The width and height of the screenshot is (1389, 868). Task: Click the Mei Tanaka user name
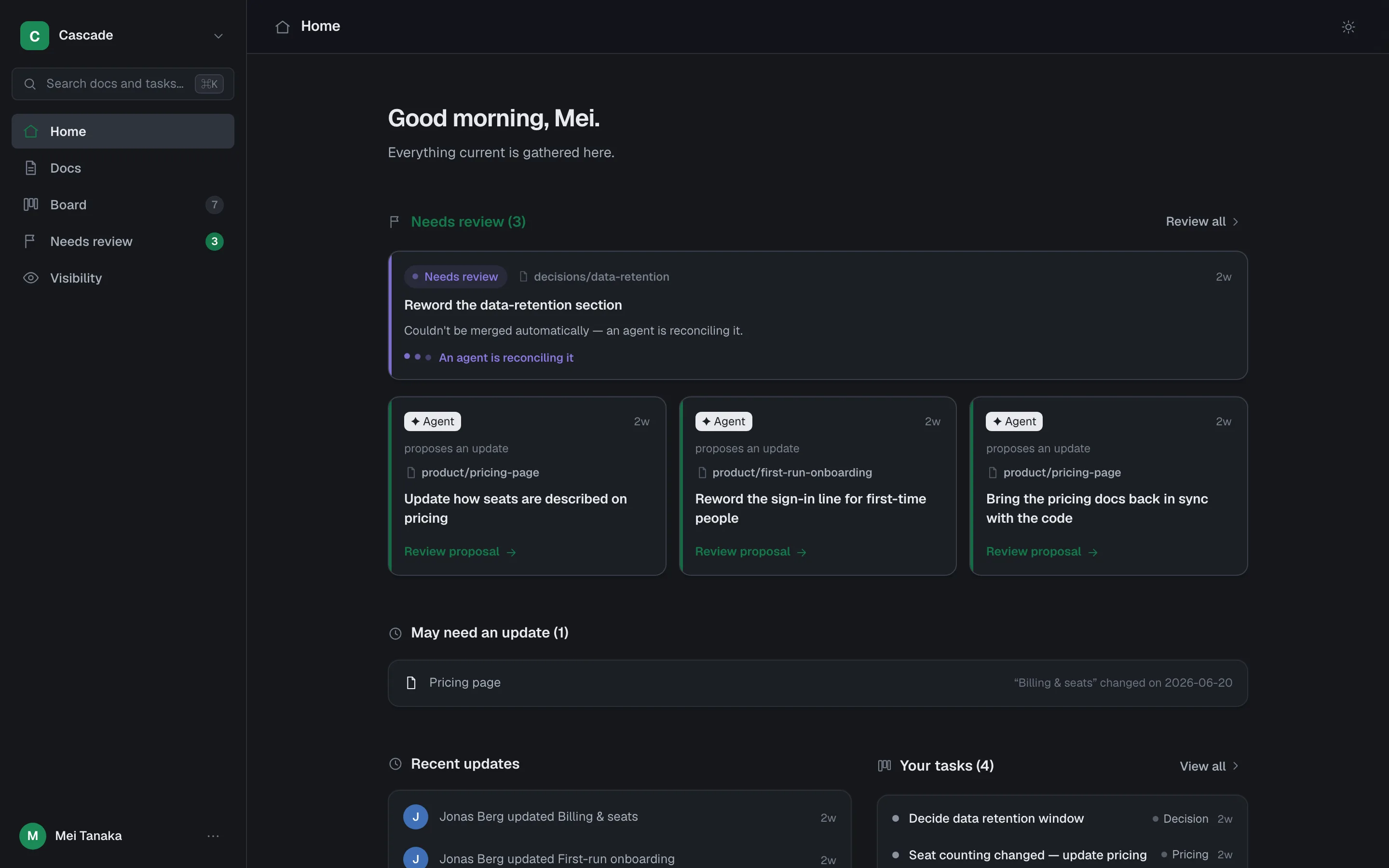click(88, 836)
